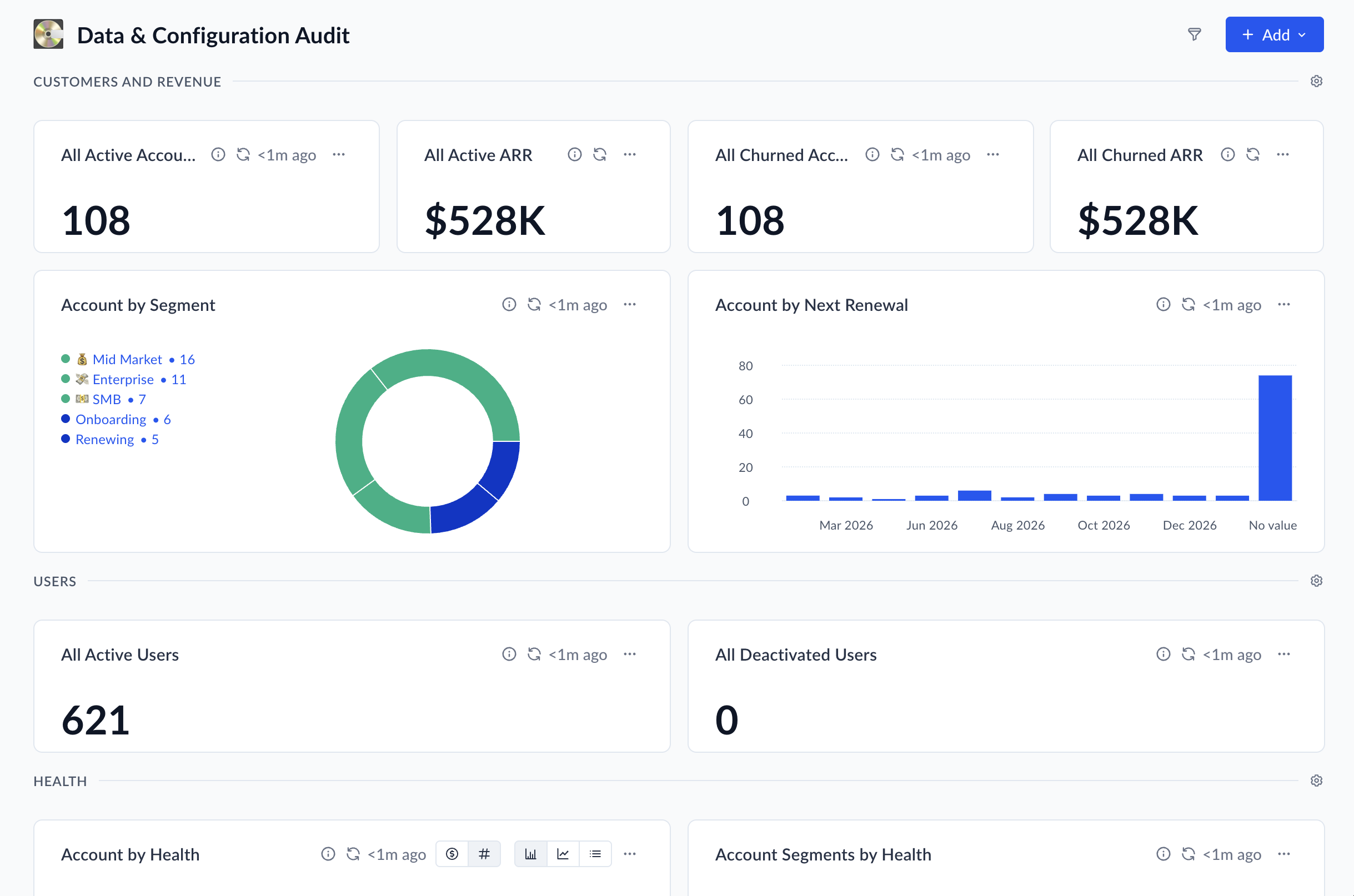Open the Mid Market segment link
1354x896 pixels.
[x=127, y=359]
